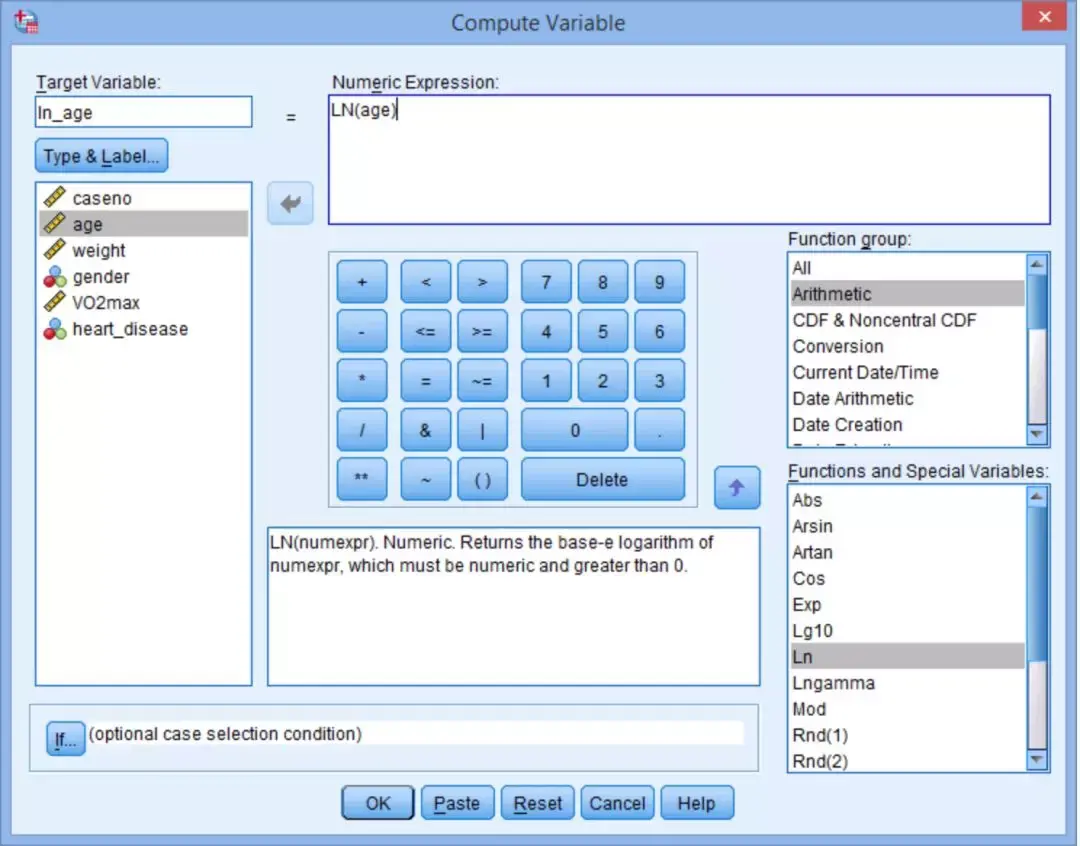Click the less-than-or-equal key
Screen dimensions: 1080x846
pyautogui.click(x=426, y=331)
